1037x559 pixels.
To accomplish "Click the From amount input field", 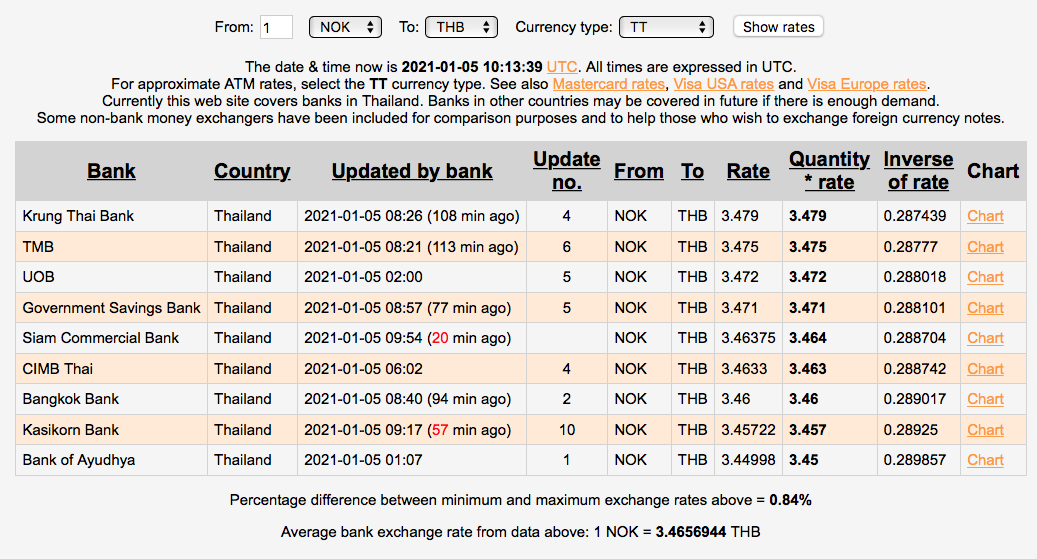I will click(276, 27).
